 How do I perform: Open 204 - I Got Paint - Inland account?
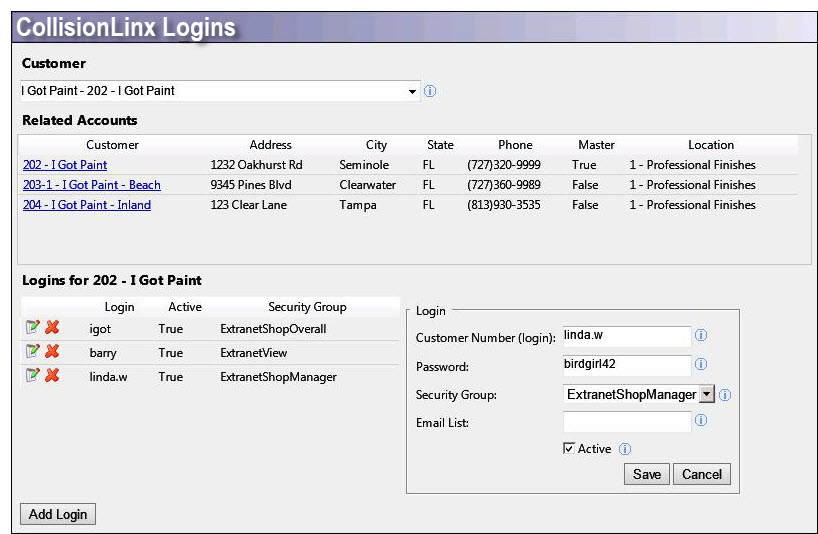pos(87,205)
